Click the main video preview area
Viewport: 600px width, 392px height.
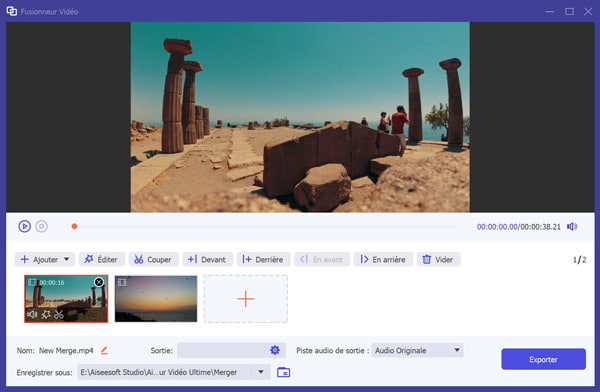click(x=300, y=117)
